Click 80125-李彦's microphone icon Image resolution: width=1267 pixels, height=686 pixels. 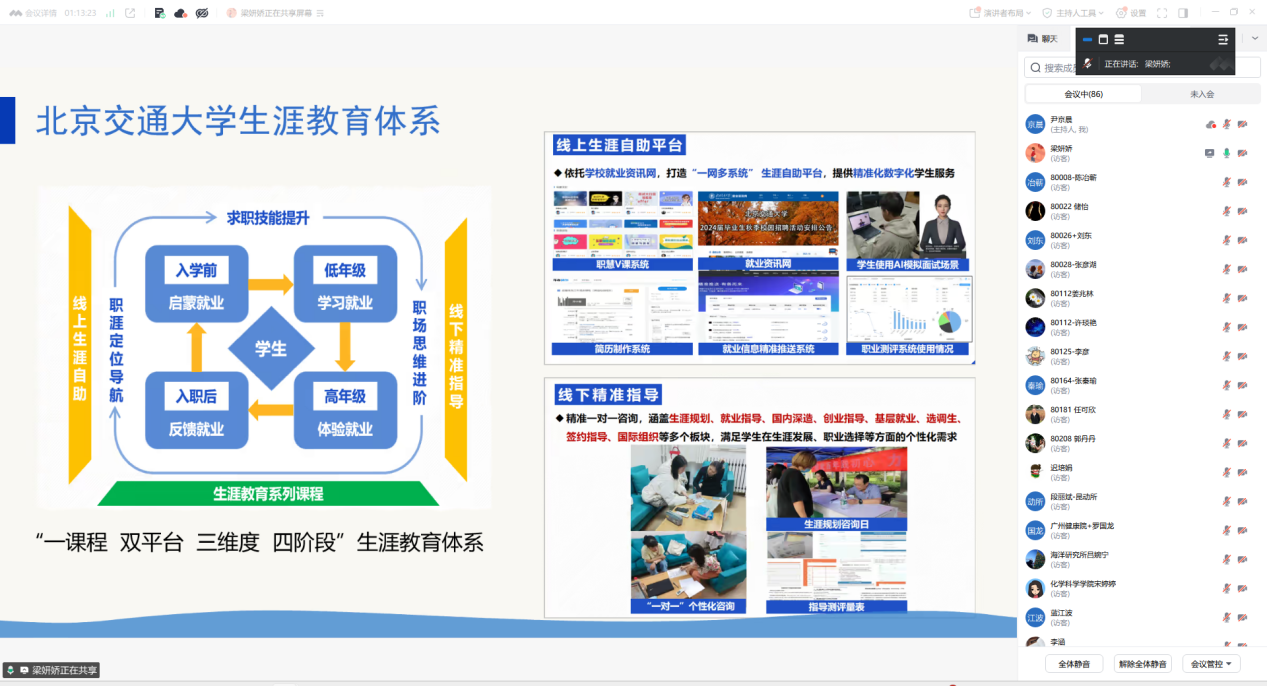click(x=1227, y=356)
